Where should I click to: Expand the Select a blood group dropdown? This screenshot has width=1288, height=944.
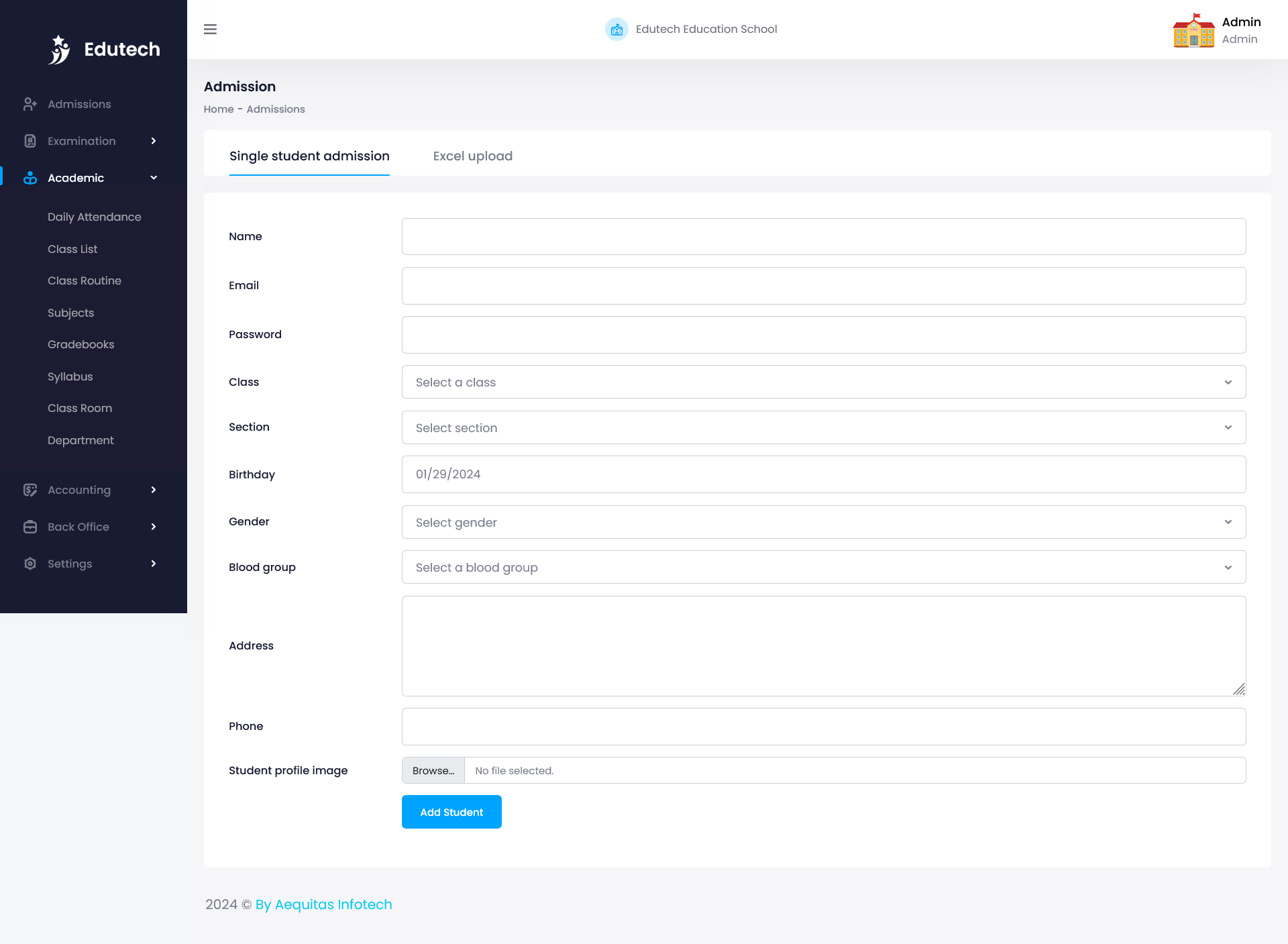point(823,567)
